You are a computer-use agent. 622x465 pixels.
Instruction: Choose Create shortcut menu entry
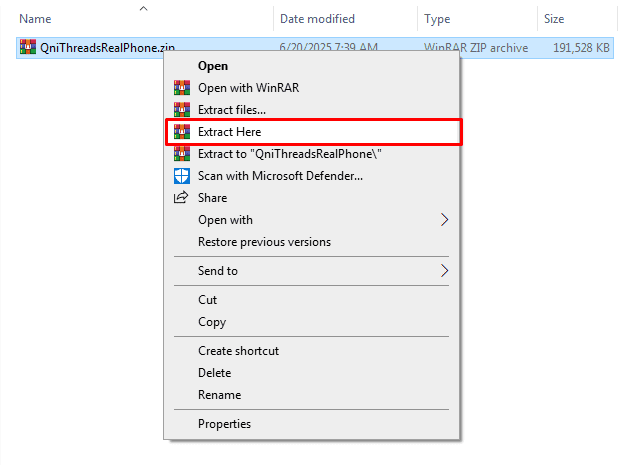pyautogui.click(x=238, y=351)
